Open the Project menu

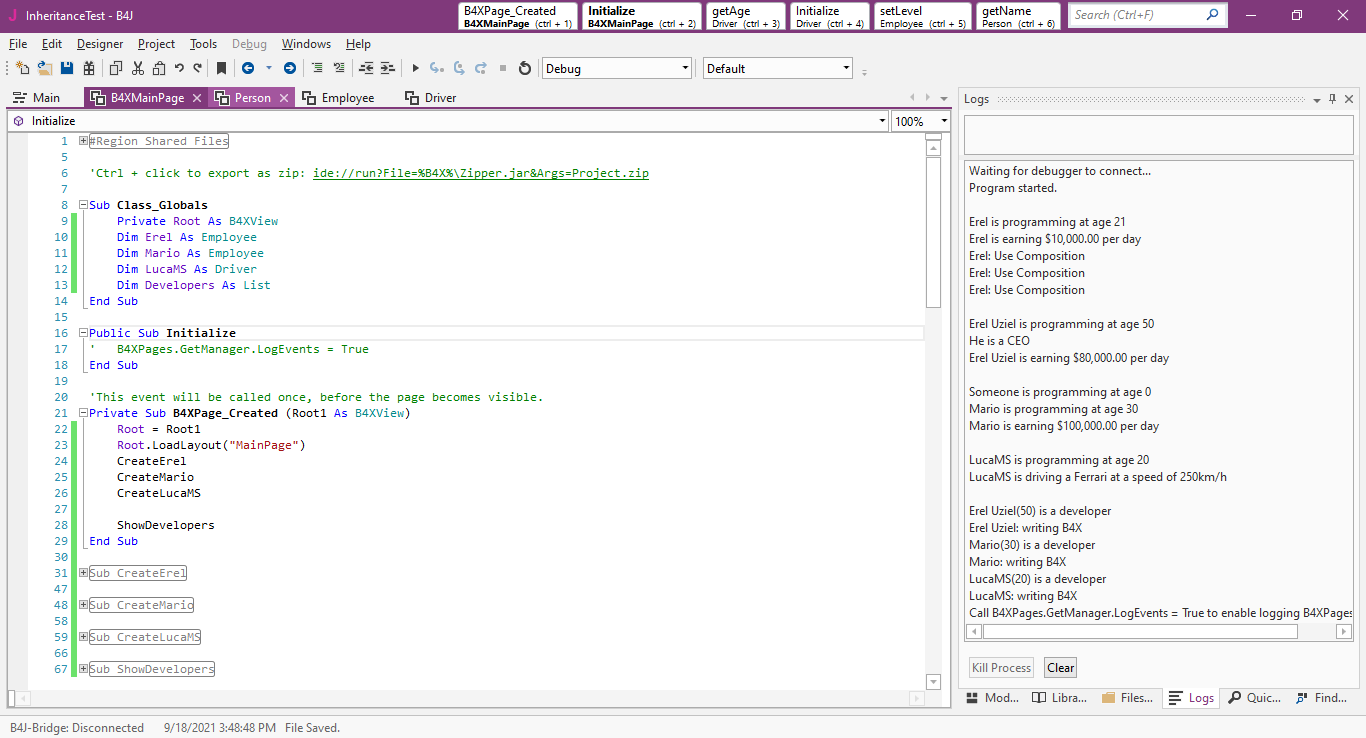156,44
